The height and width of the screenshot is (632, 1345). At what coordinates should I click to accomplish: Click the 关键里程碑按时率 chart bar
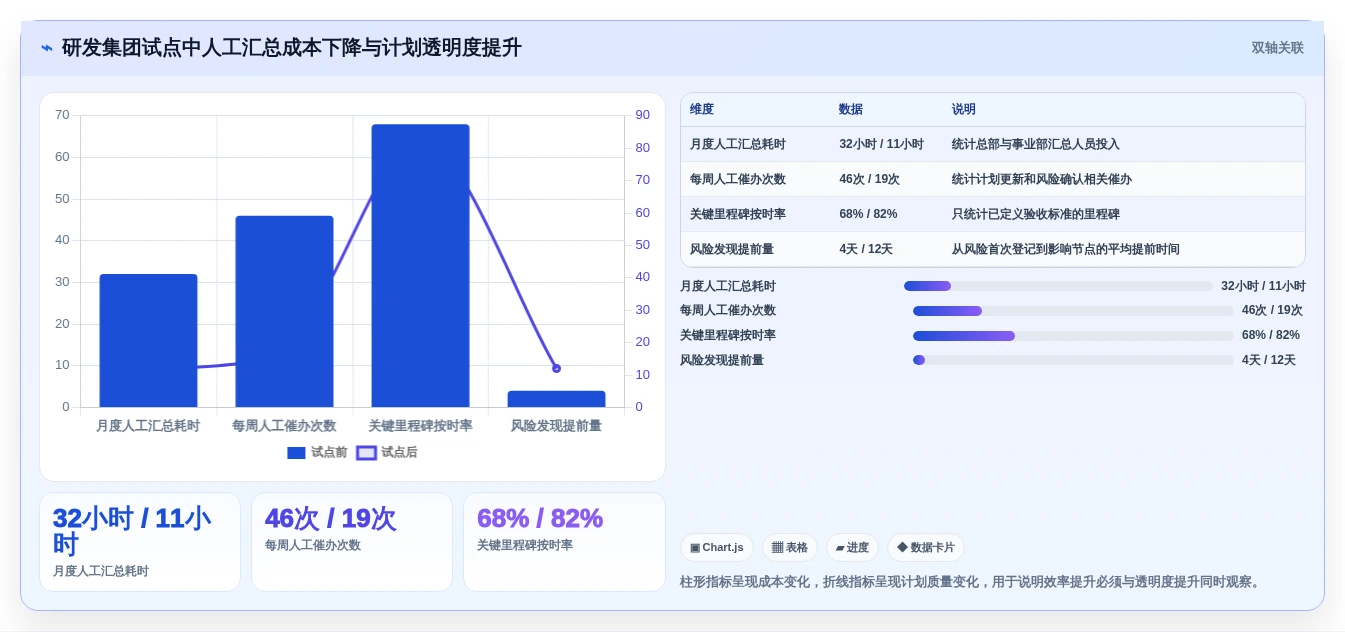420,266
